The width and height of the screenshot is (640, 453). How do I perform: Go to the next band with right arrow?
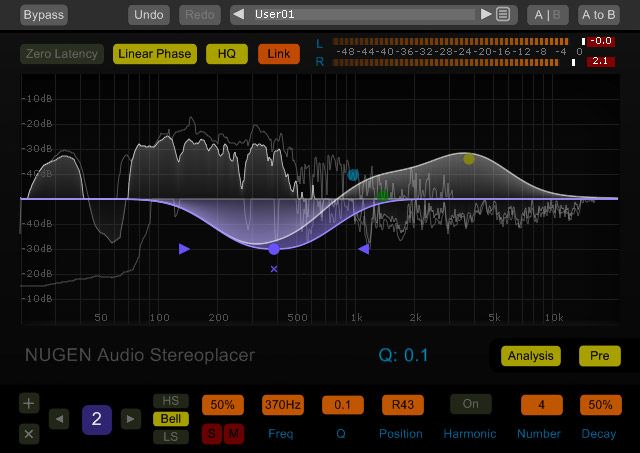pos(130,419)
